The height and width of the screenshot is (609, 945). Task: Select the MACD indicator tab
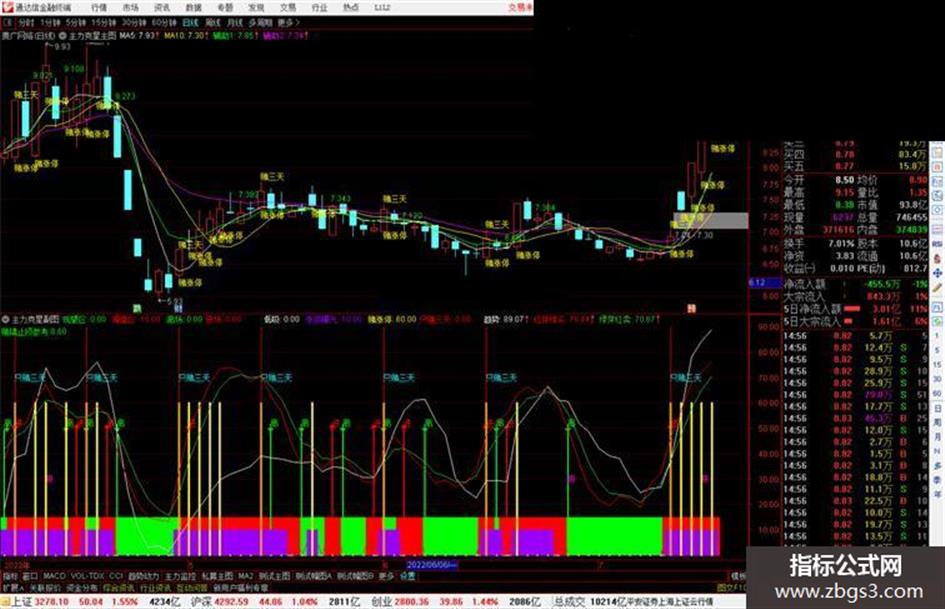(54, 576)
